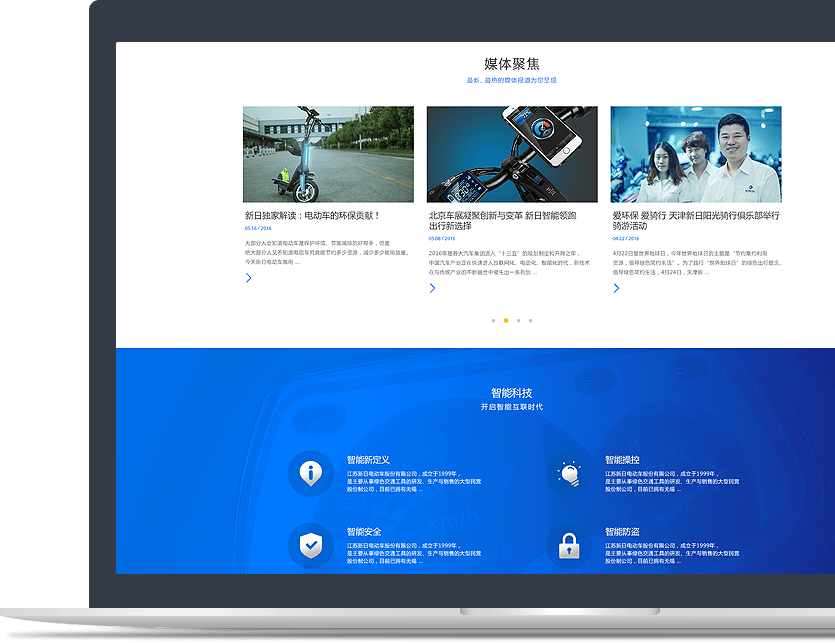Click the electric scooter thumbnail image
This screenshot has height=643, width=835.
[328, 153]
